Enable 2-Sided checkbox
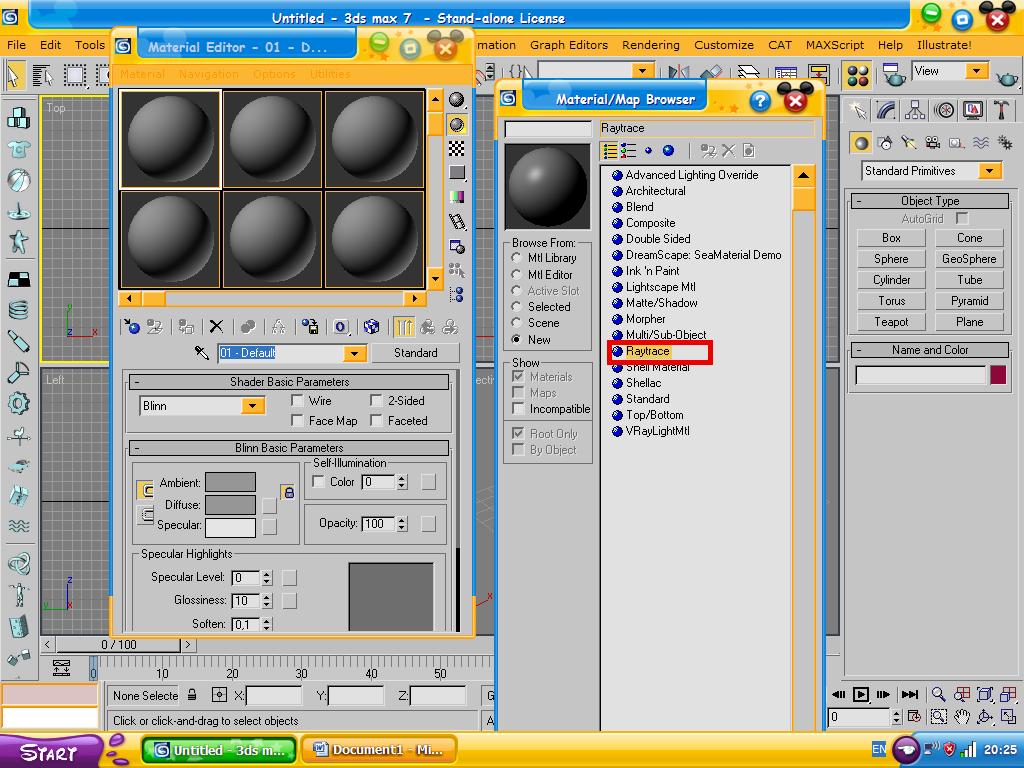Screen dimensions: 1024x768 click(376, 400)
